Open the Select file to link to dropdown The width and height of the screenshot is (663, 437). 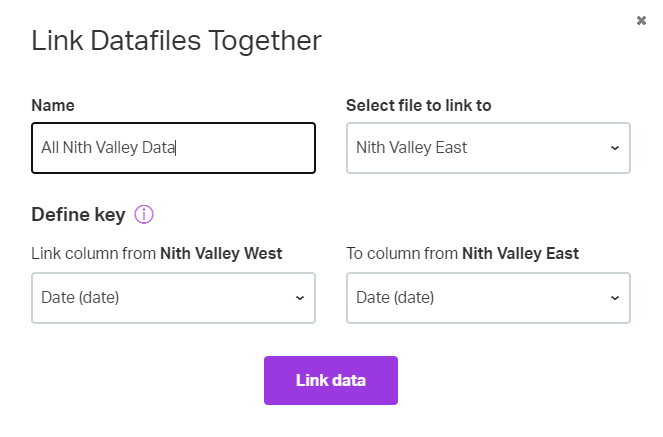(x=488, y=148)
